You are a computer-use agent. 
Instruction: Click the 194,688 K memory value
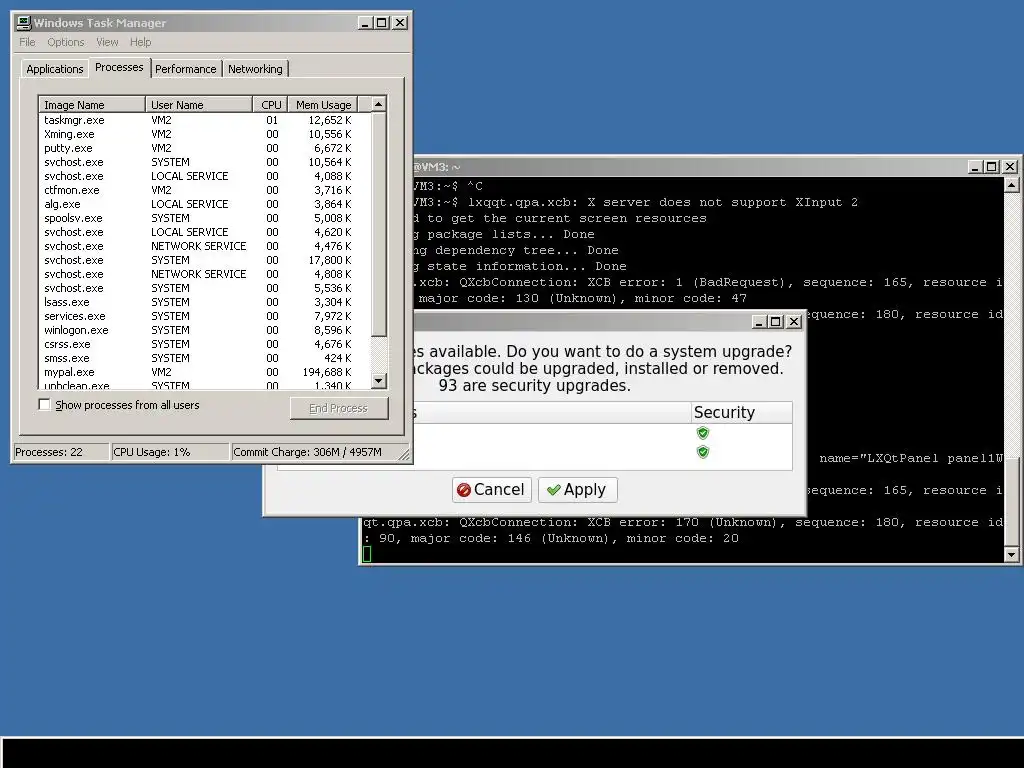click(x=327, y=372)
